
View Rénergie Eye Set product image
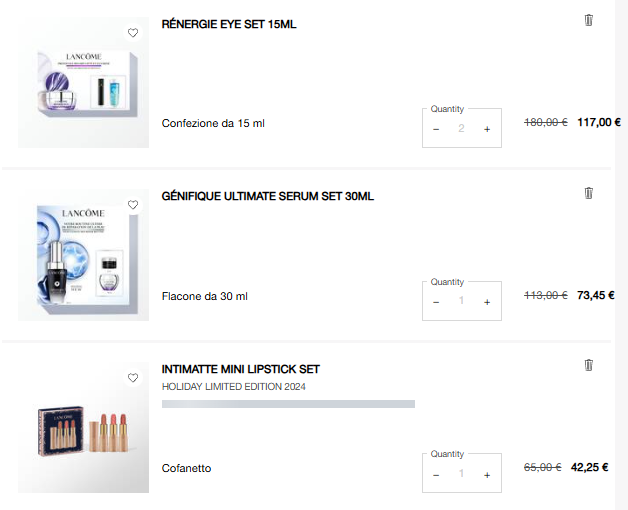[x=84, y=85]
